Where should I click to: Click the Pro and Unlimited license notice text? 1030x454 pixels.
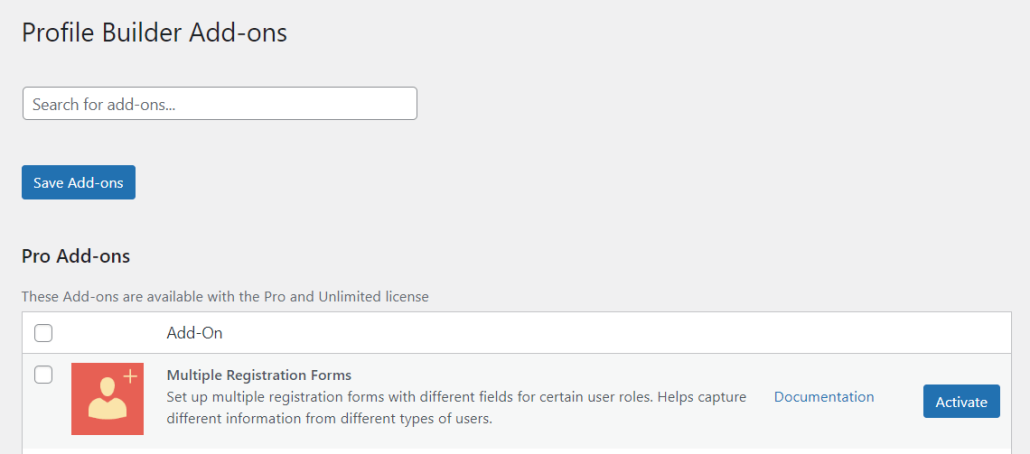225,297
